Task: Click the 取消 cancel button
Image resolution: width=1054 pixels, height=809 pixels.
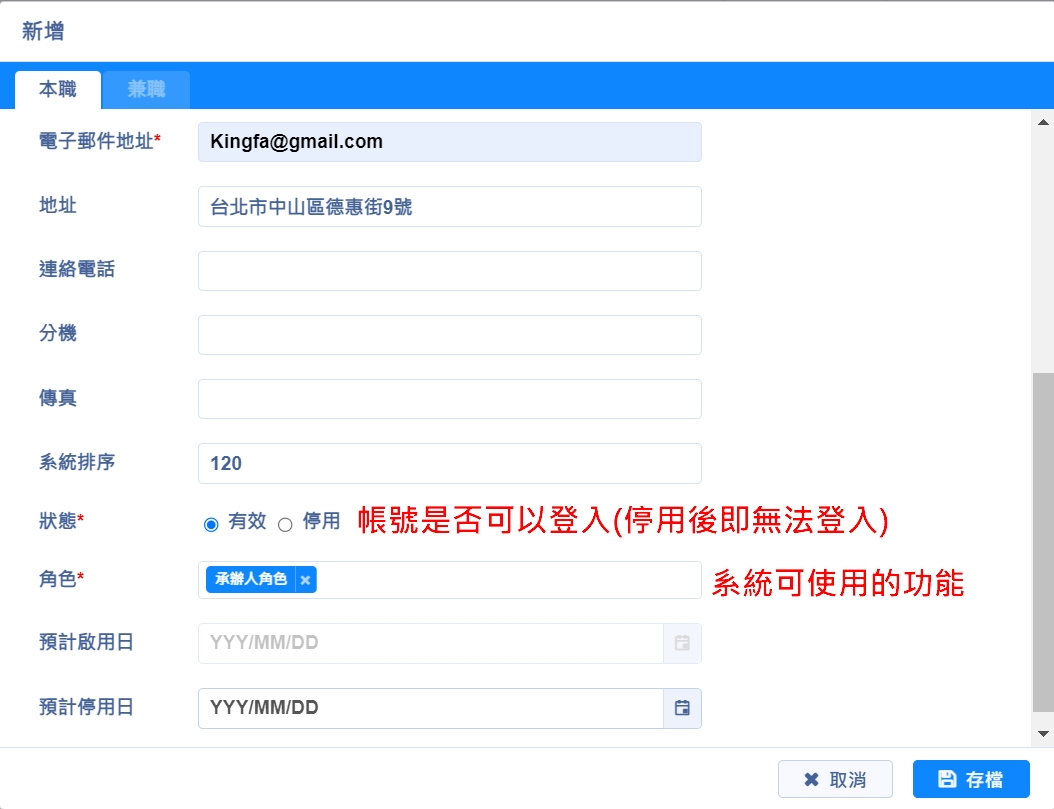Action: tap(835, 779)
